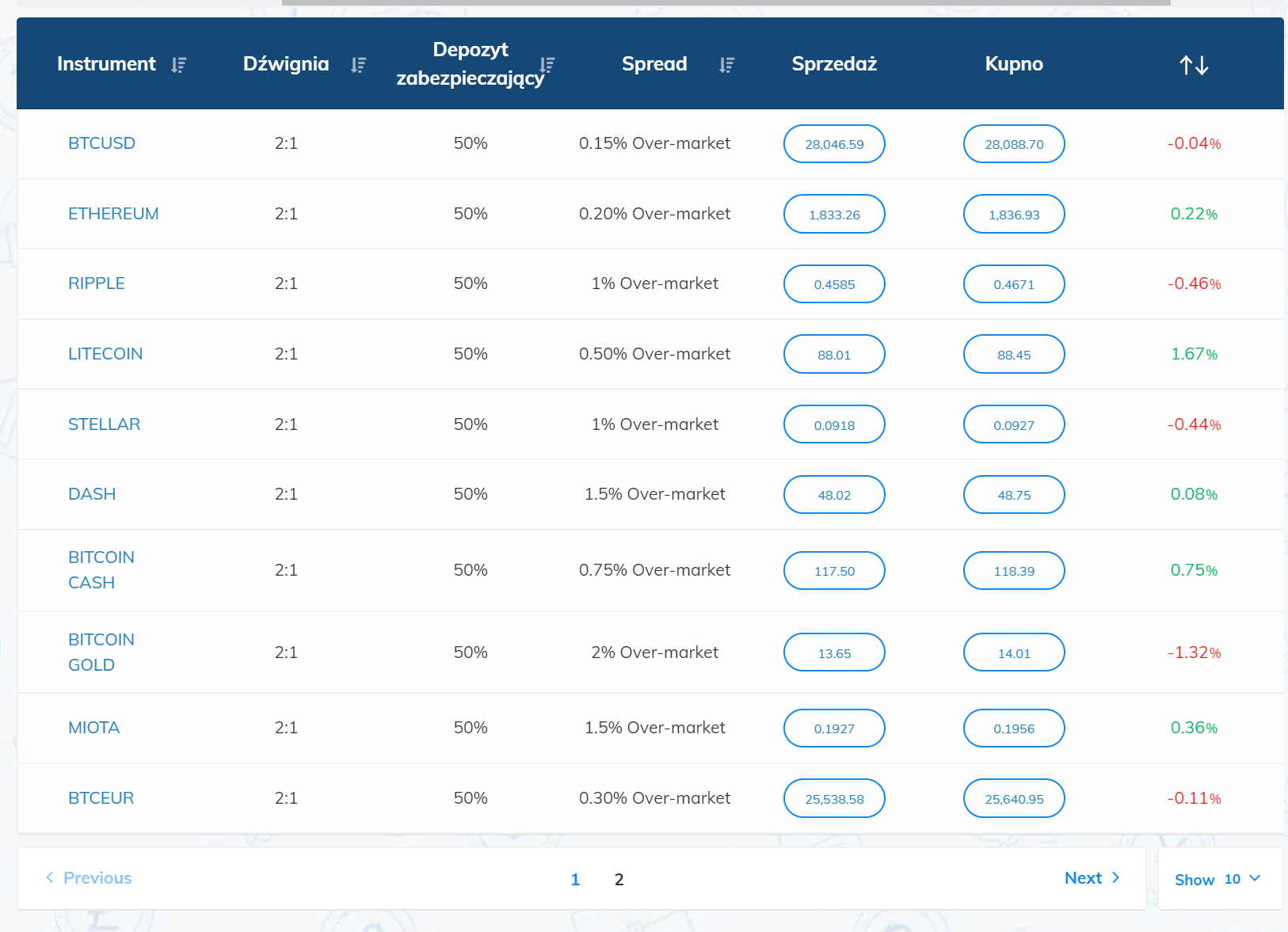
Task: Click the Next chevron arrow
Action: click(x=1115, y=877)
